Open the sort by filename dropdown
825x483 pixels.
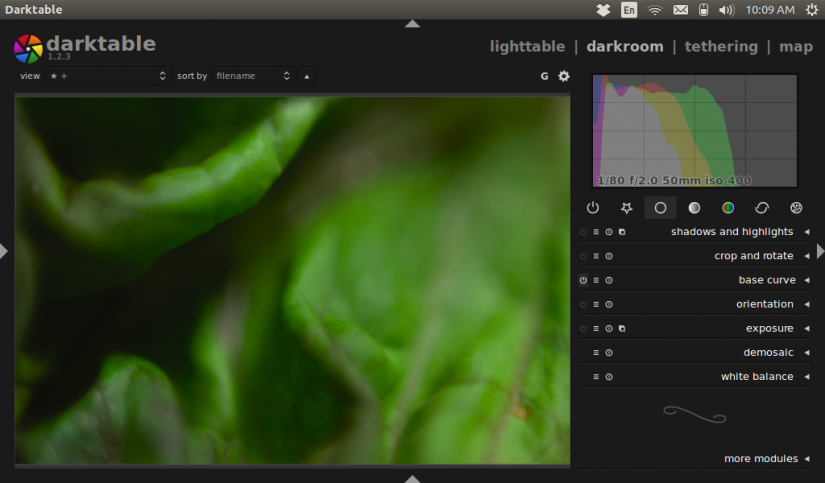click(254, 76)
